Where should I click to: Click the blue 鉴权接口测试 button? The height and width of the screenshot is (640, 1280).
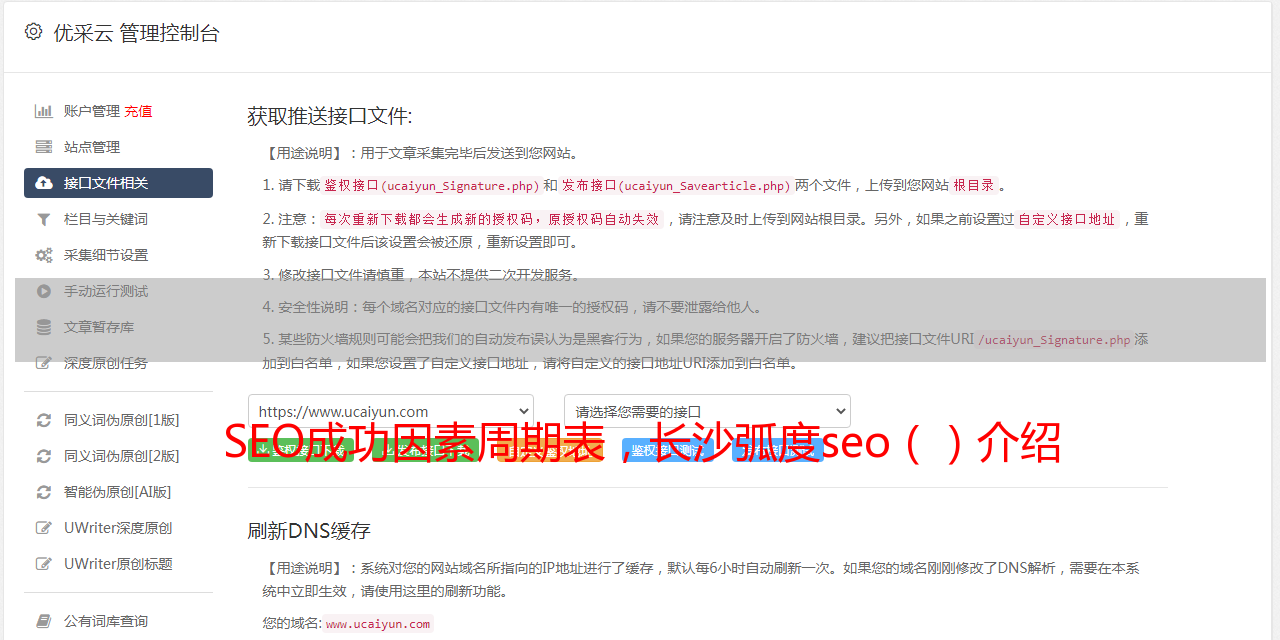[668, 450]
